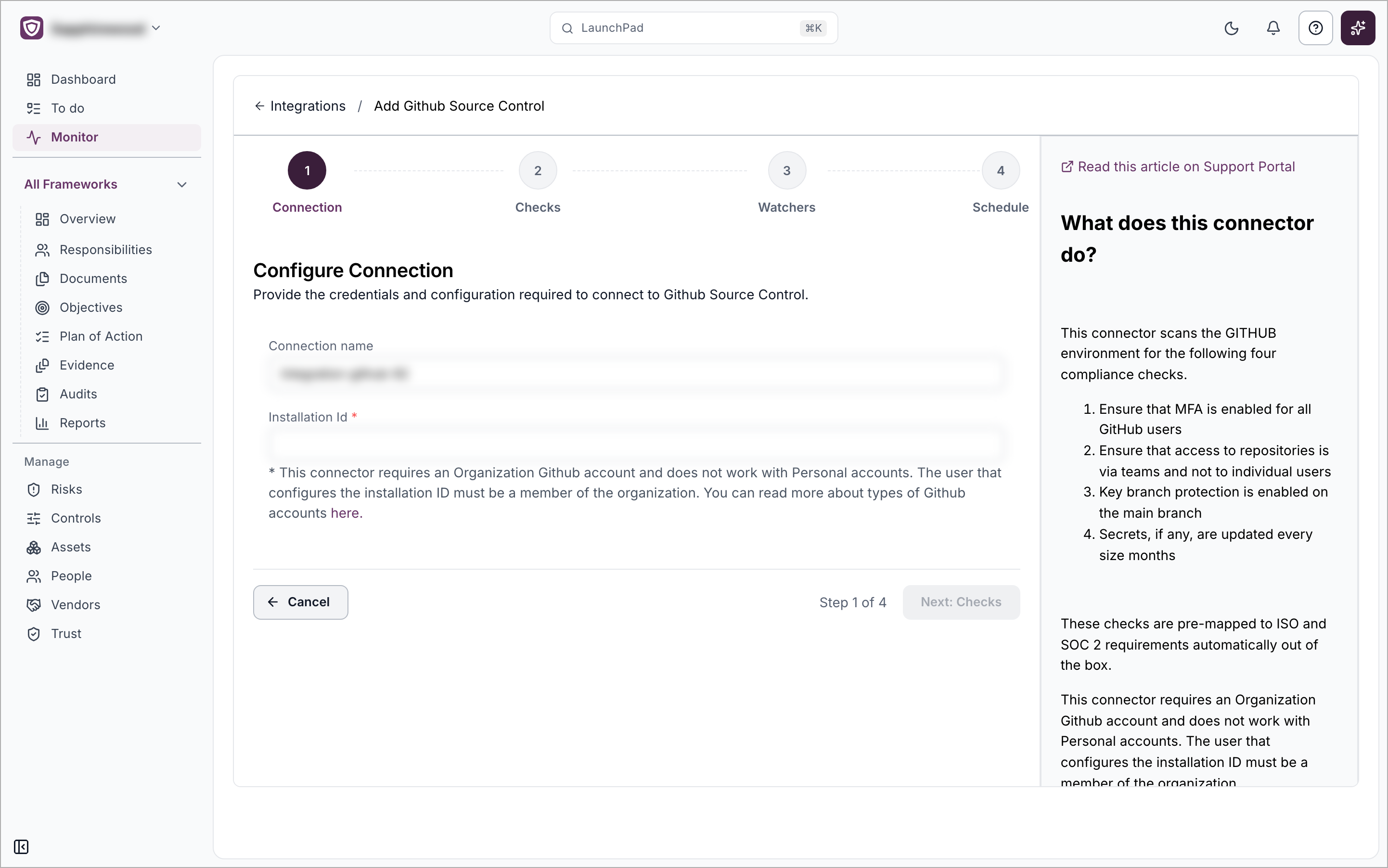Click the search magnifier icon in LaunchPad
Screen dimensions: 1388x868
pos(567,28)
